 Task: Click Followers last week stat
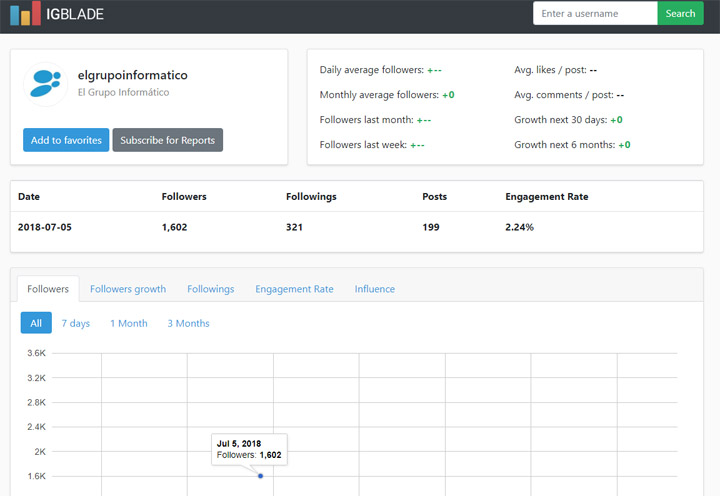pos(372,145)
